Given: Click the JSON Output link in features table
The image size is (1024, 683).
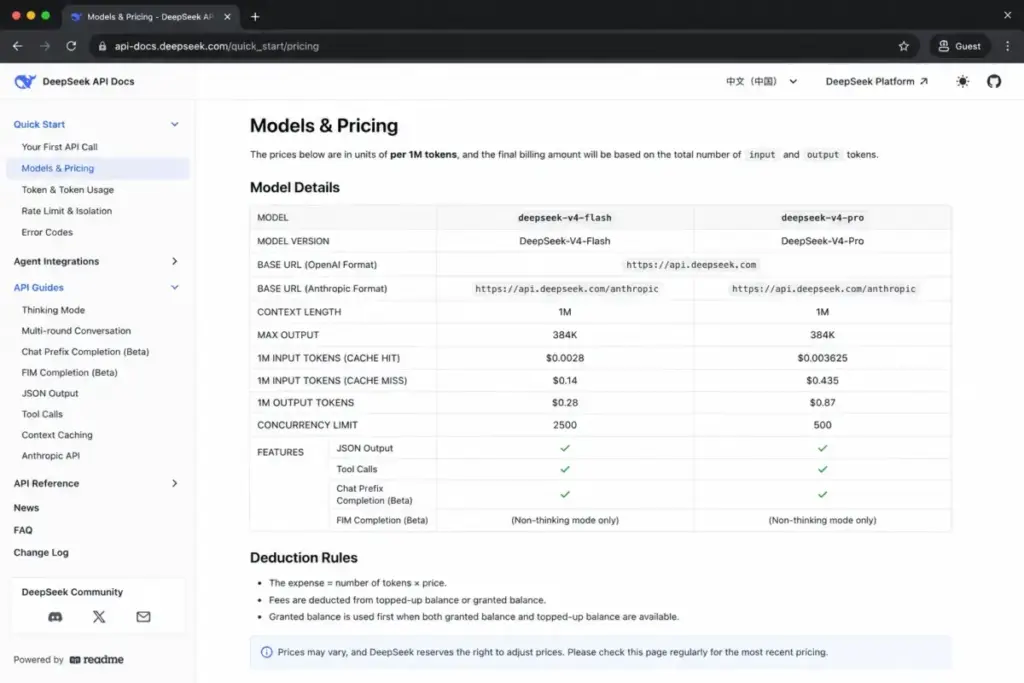Looking at the screenshot, I should 364,449.
